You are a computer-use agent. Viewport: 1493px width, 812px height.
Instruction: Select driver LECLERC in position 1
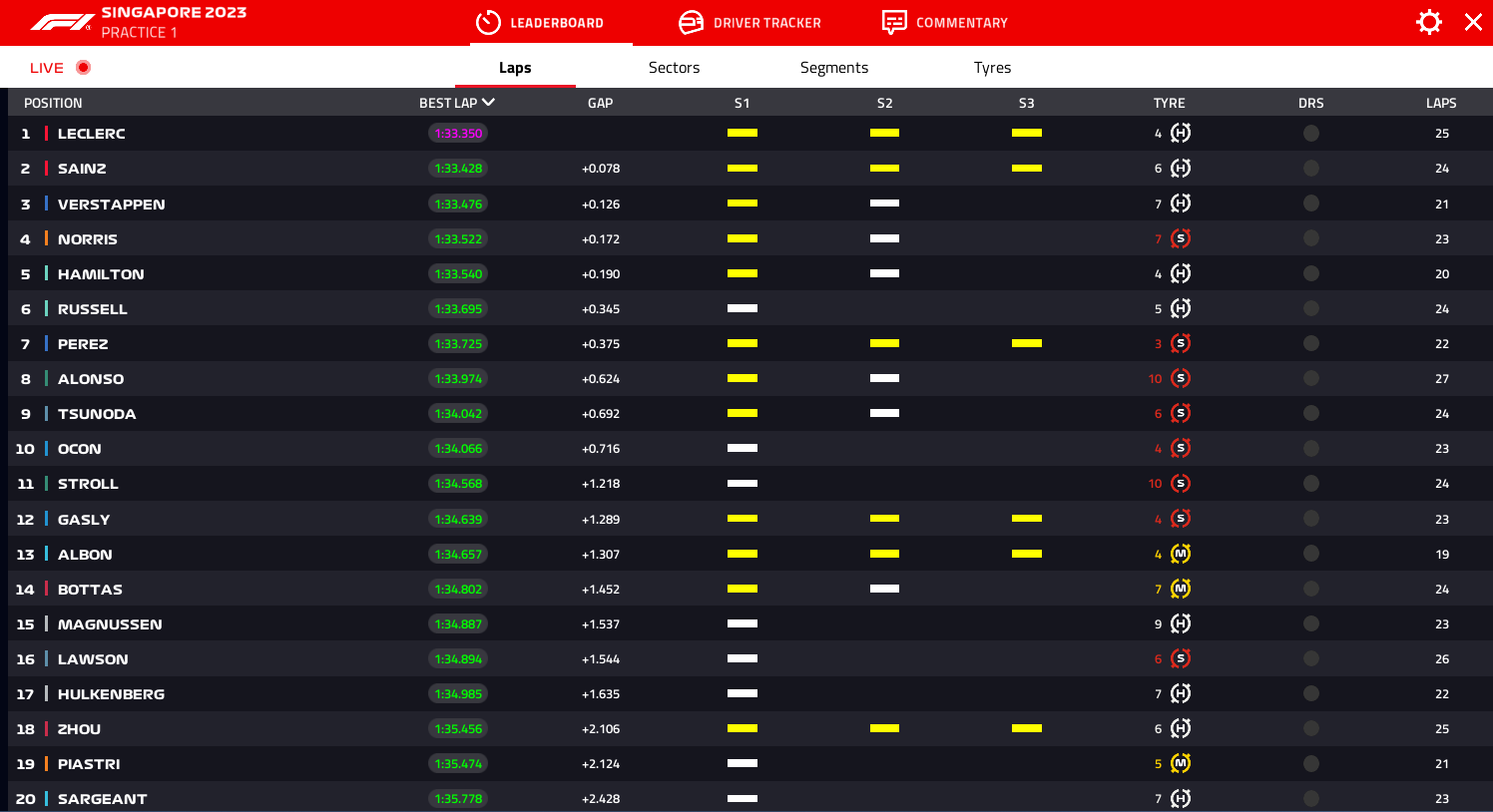92,134
